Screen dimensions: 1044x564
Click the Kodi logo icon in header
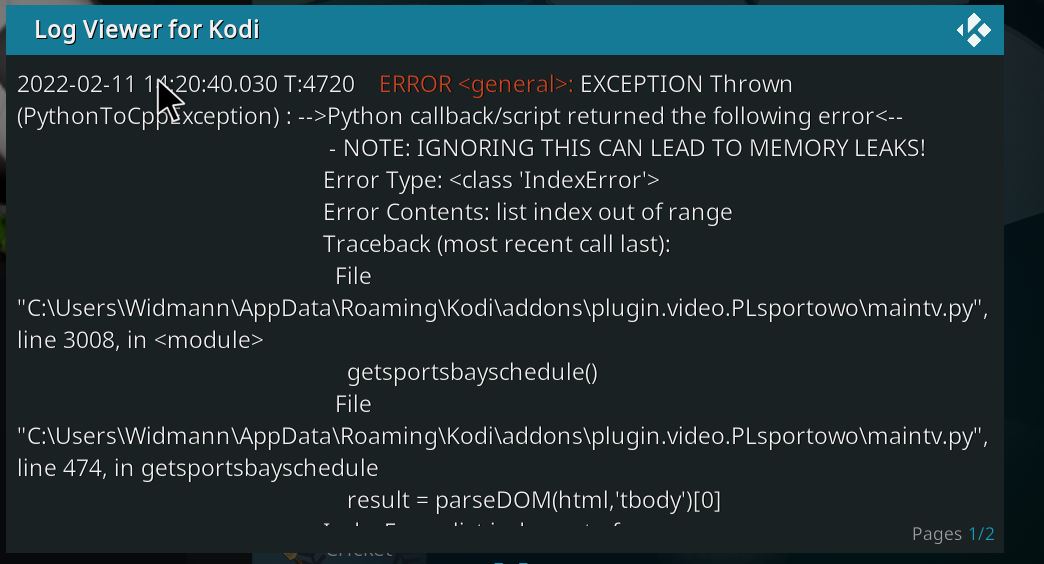[973, 30]
